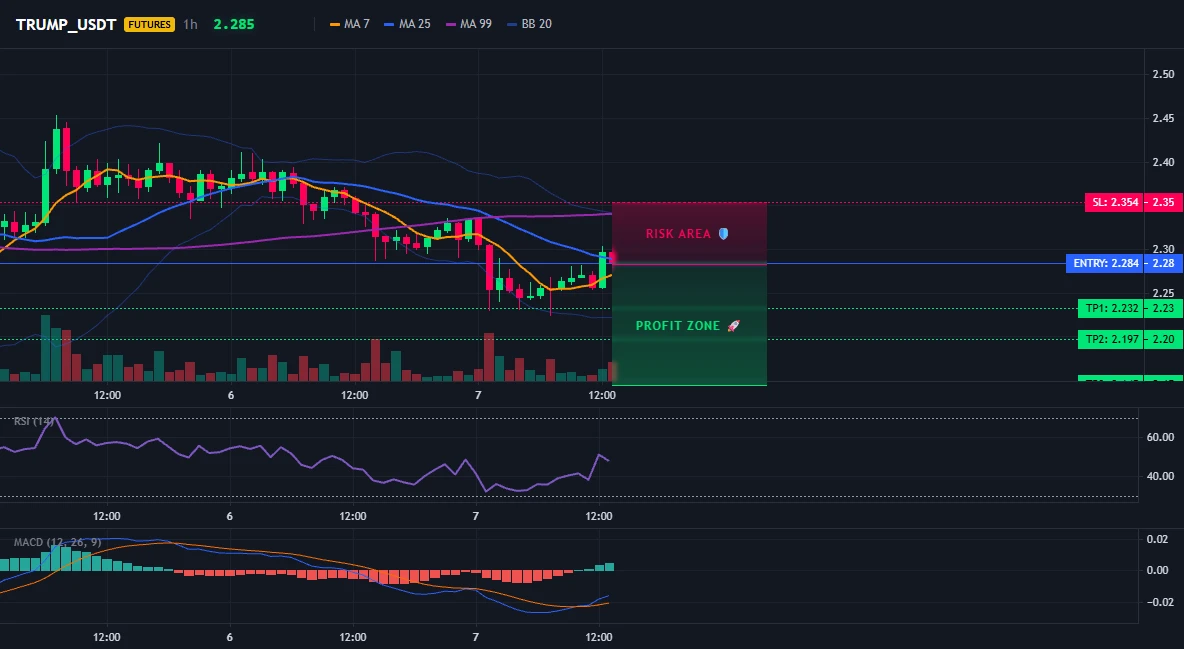The height and width of the screenshot is (649, 1184).
Task: Click the 2.45 price axis label
Action: coord(1163,118)
